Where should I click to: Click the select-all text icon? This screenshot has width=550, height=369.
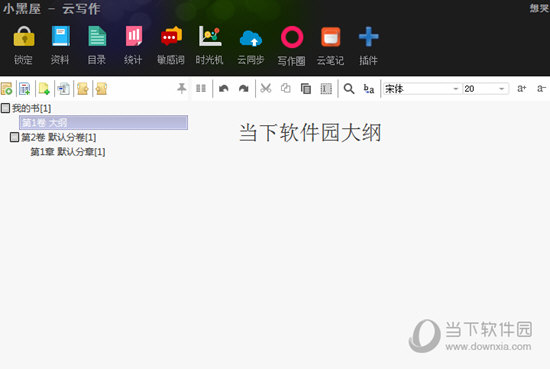[326, 89]
